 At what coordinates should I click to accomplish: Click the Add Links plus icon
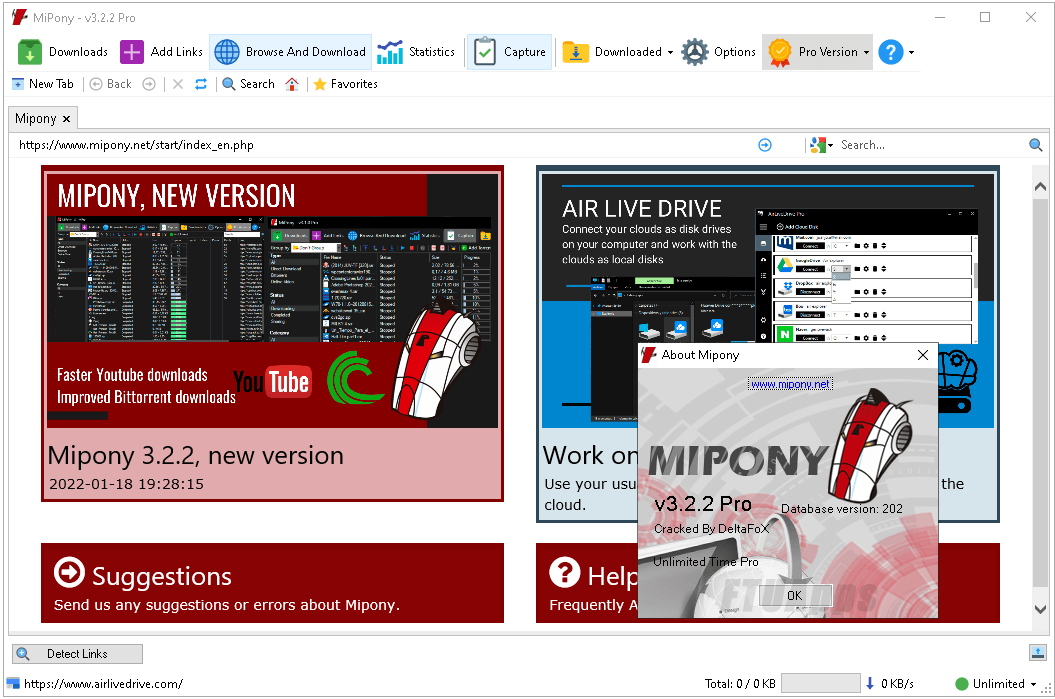click(132, 52)
